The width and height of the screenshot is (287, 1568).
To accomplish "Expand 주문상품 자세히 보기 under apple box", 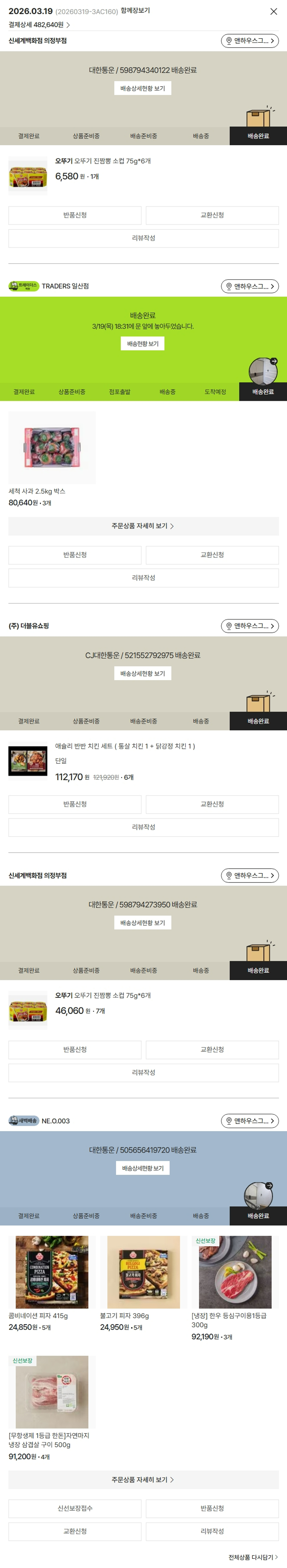I will (x=143, y=526).
